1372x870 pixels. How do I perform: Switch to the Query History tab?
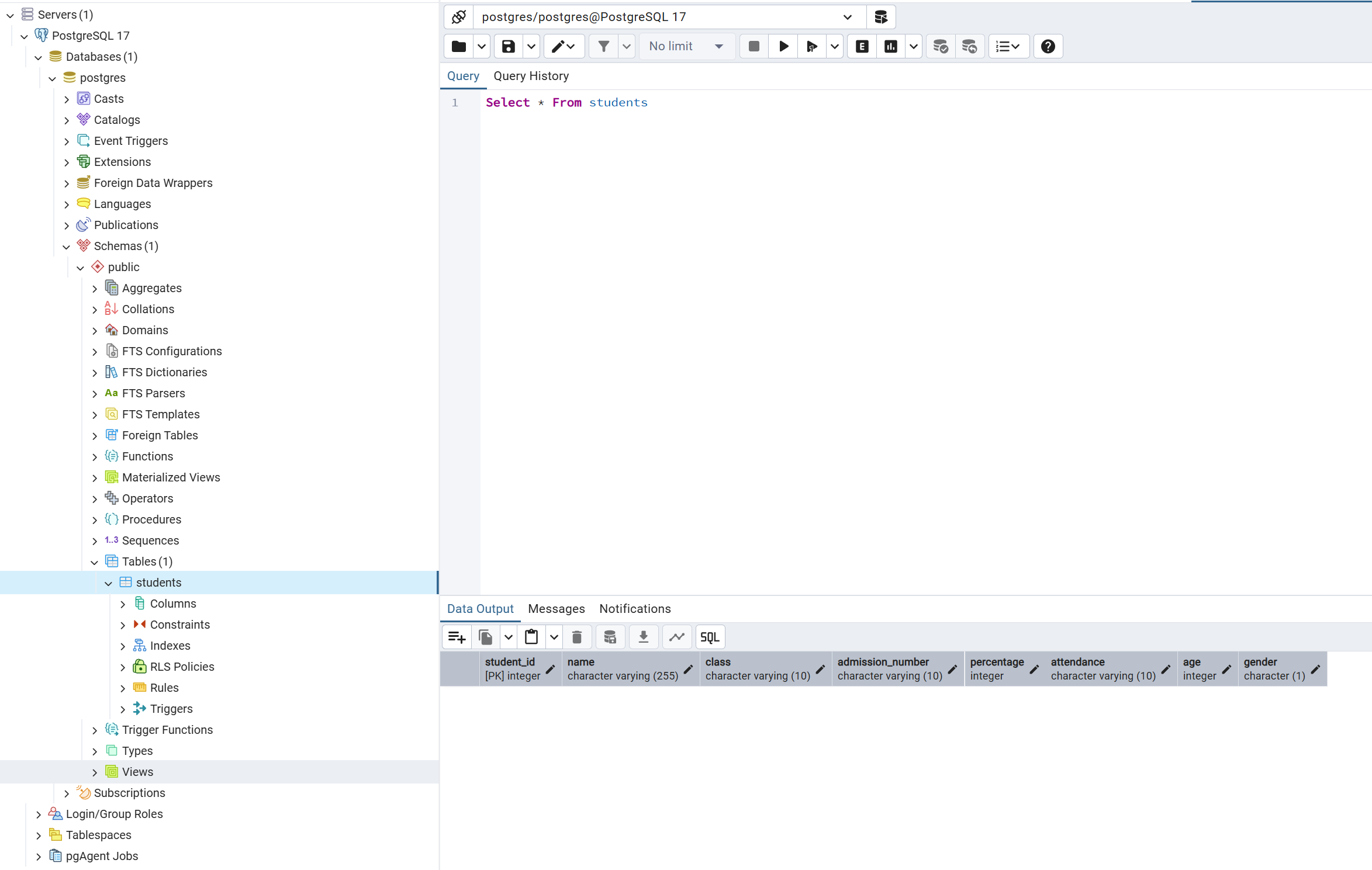[531, 76]
